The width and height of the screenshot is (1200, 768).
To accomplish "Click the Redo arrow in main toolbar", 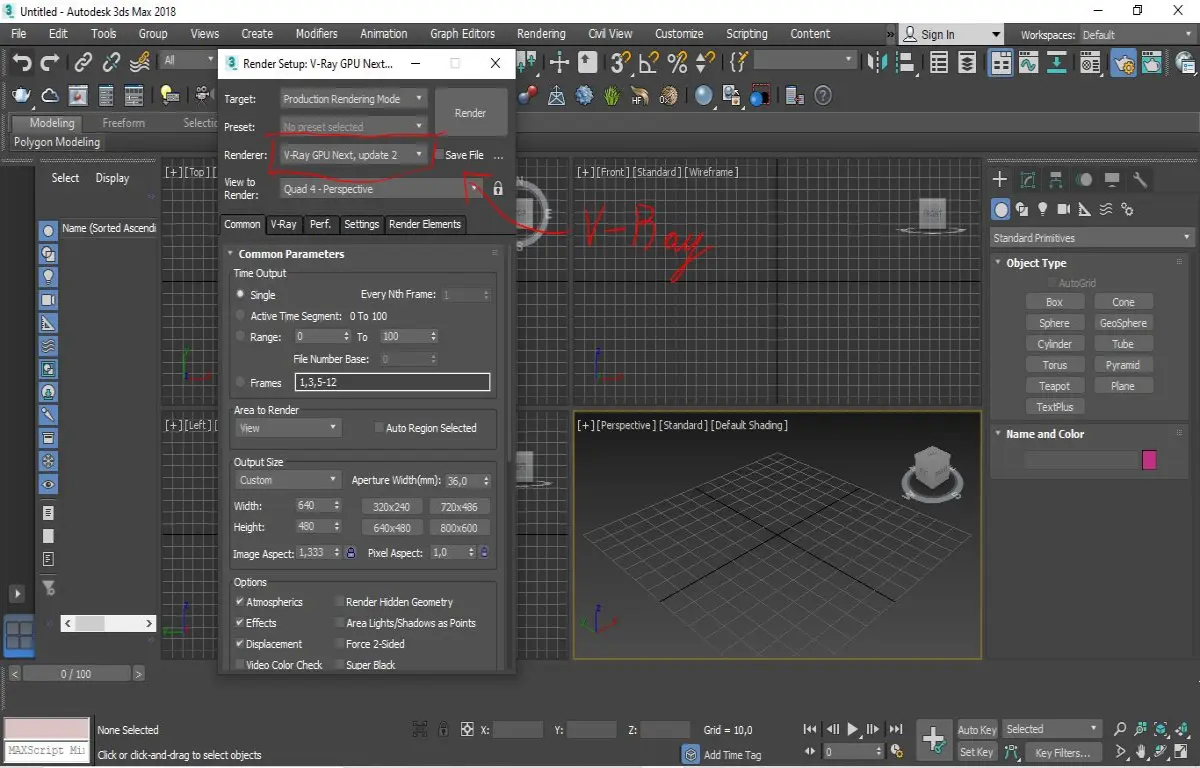I will coord(49,62).
